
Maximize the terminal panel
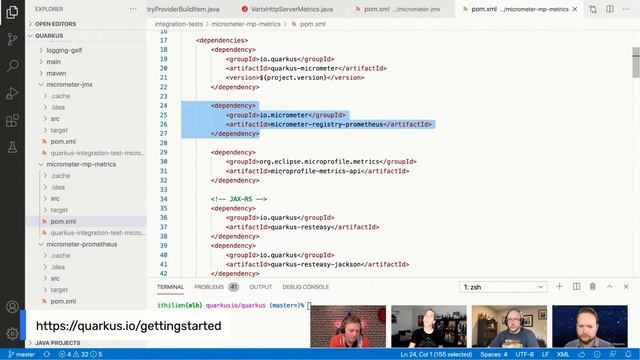point(609,287)
